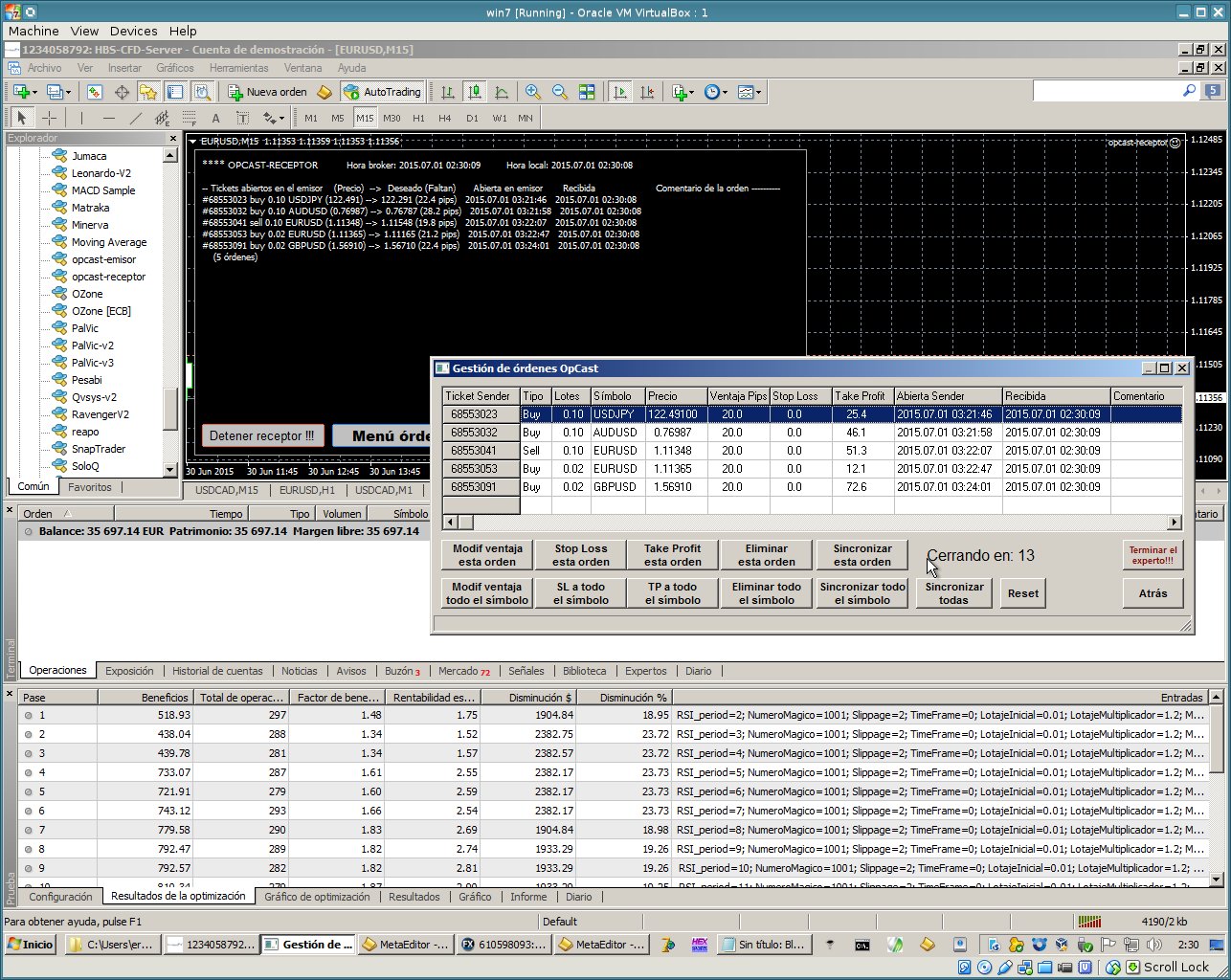Screen dimensions: 1231x980
Task: Switch timeframe to M1
Action: click(x=311, y=118)
